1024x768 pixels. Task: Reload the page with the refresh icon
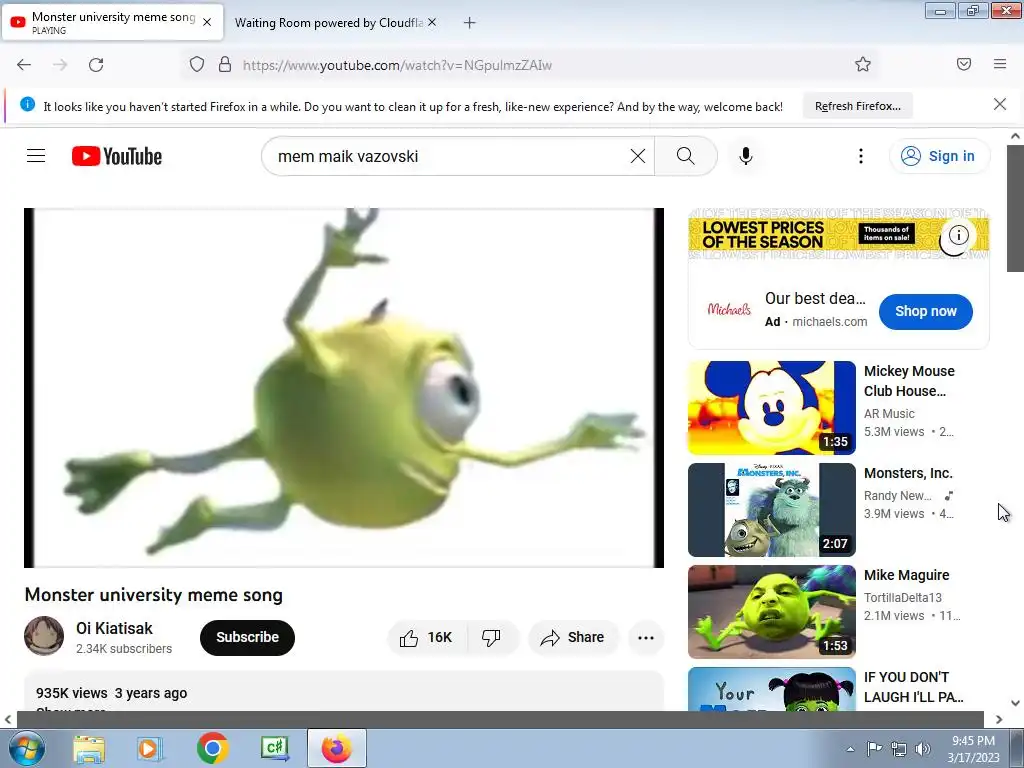[x=96, y=65]
